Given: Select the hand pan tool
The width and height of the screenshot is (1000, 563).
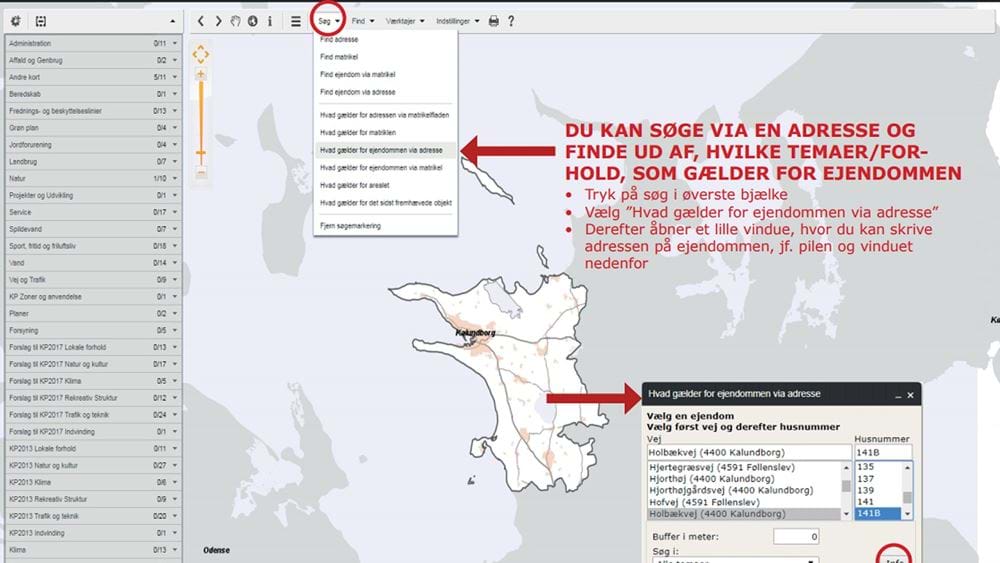Looking at the screenshot, I should [235, 21].
